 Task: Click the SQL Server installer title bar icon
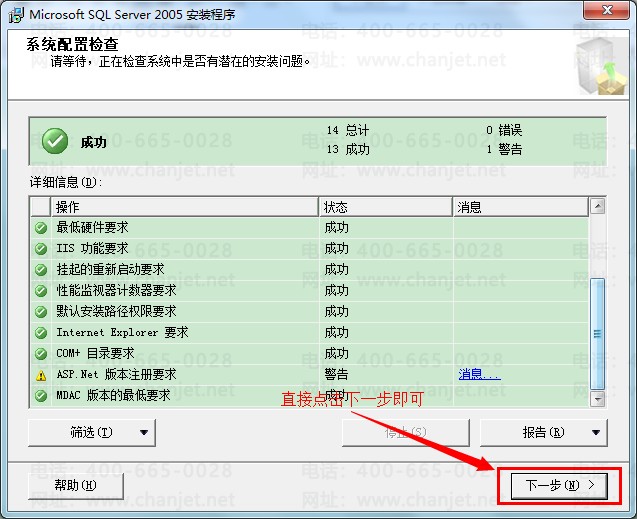[16, 15]
